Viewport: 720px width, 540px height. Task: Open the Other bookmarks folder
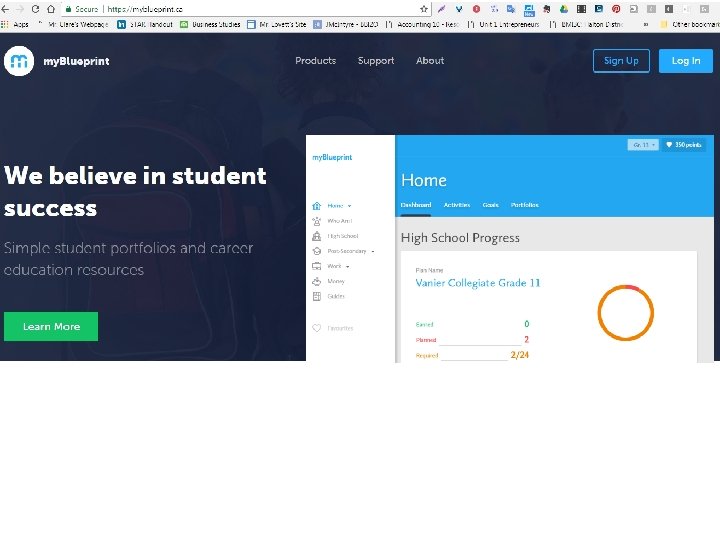tap(690, 24)
